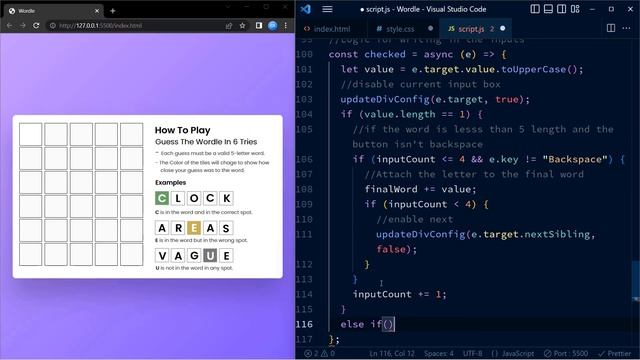Screen dimensions: 640x360
Task: Split the editor to the right
Action: tap(611, 28)
